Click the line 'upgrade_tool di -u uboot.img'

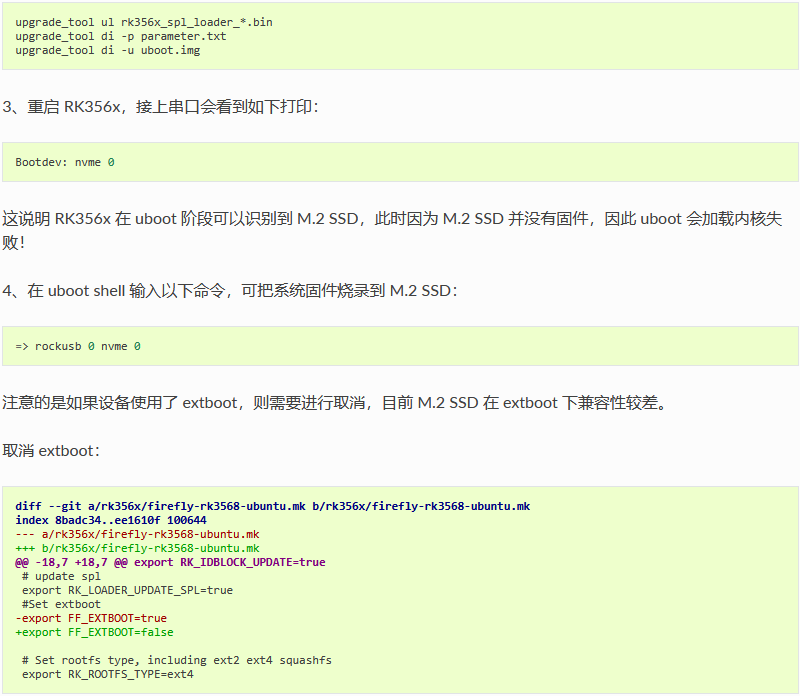[x=108, y=50]
